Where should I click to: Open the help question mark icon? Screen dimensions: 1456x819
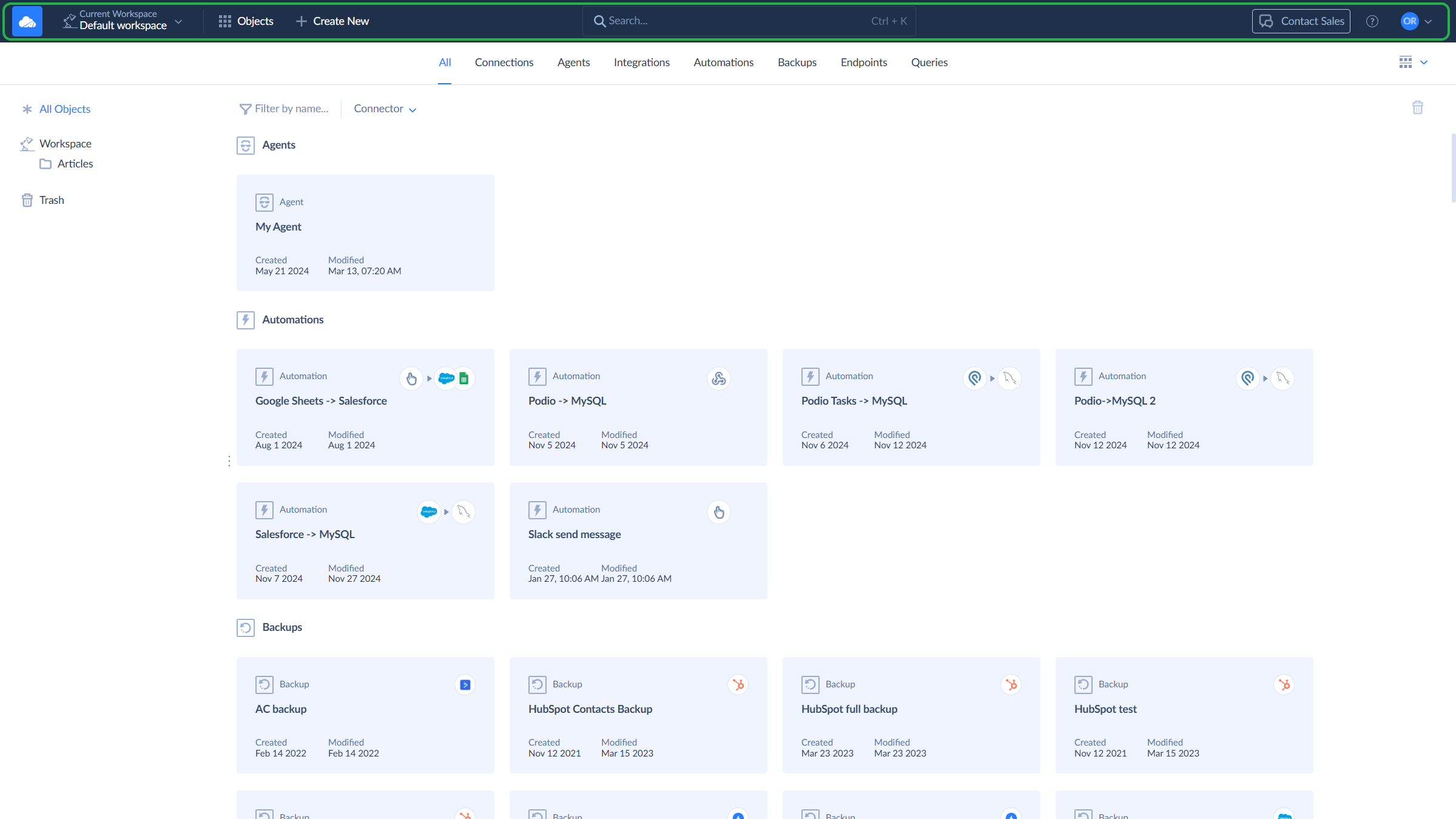click(x=1372, y=21)
